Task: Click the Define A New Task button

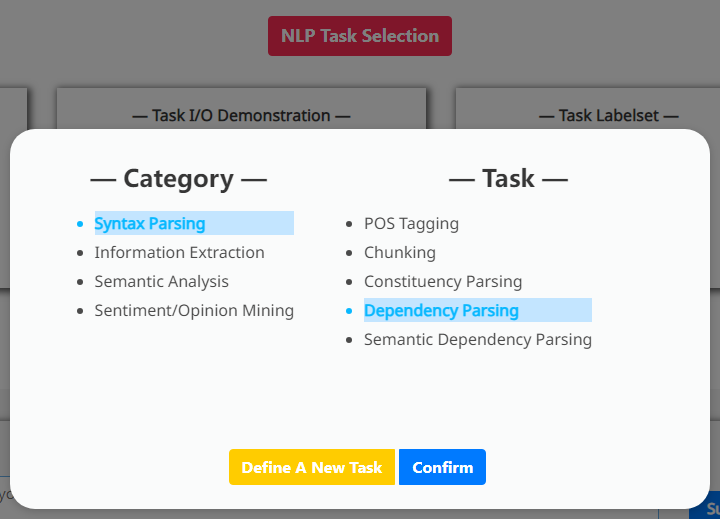Action: [x=312, y=467]
